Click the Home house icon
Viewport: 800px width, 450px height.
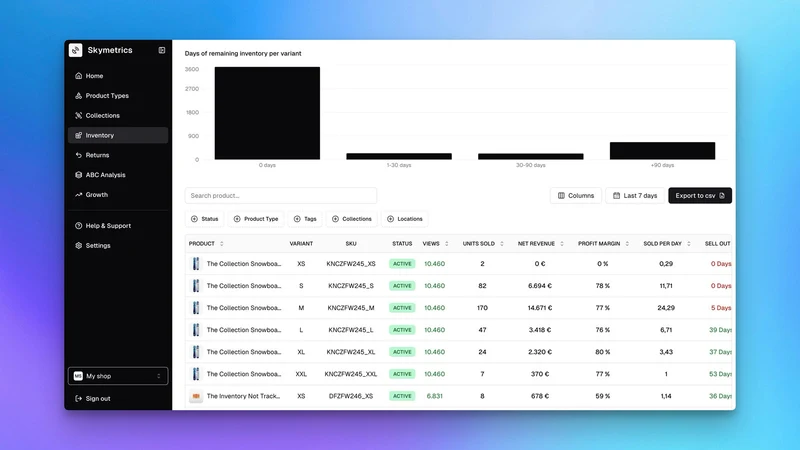[x=79, y=76]
